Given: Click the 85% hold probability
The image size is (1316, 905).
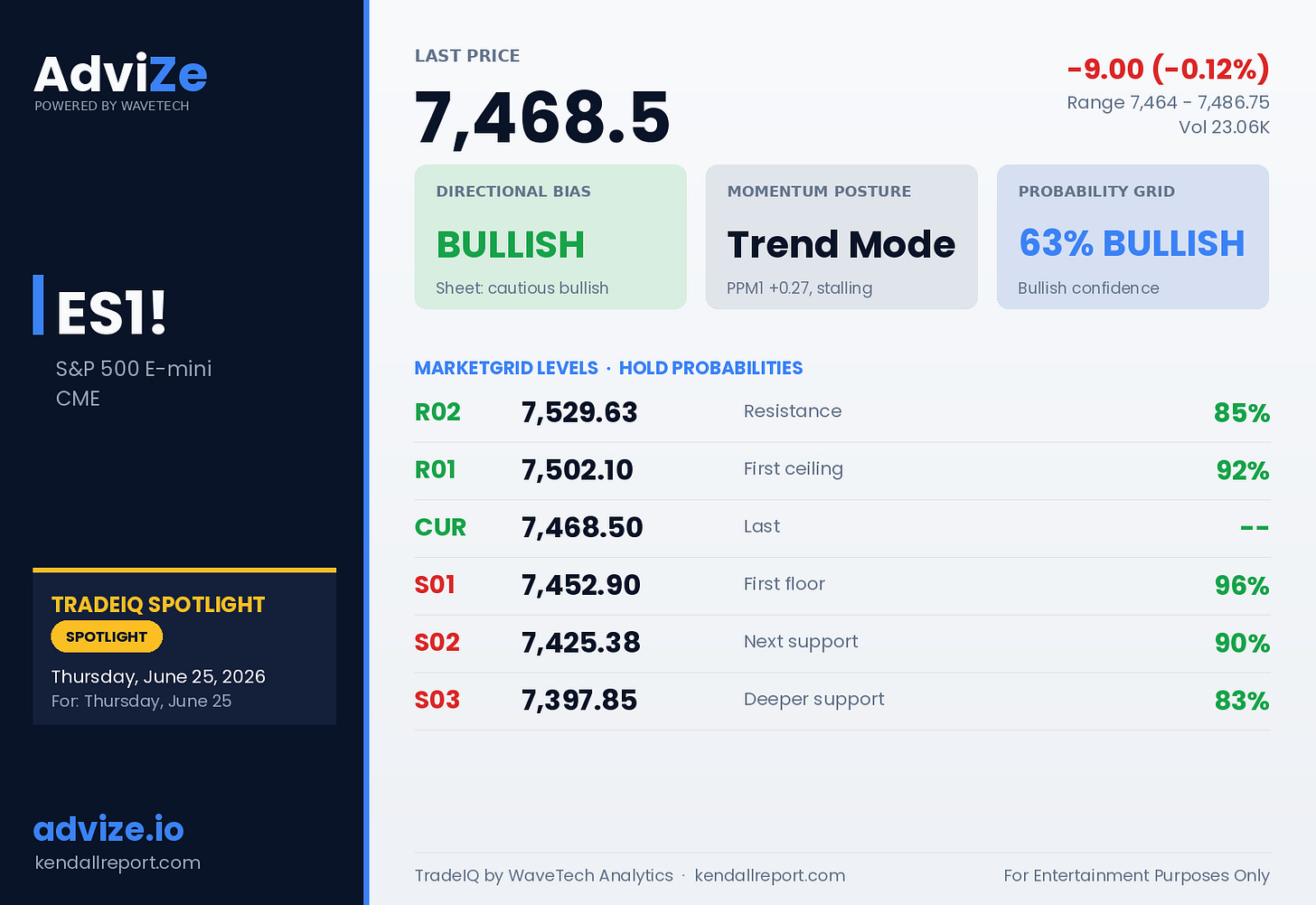Looking at the screenshot, I should 1242,413.
